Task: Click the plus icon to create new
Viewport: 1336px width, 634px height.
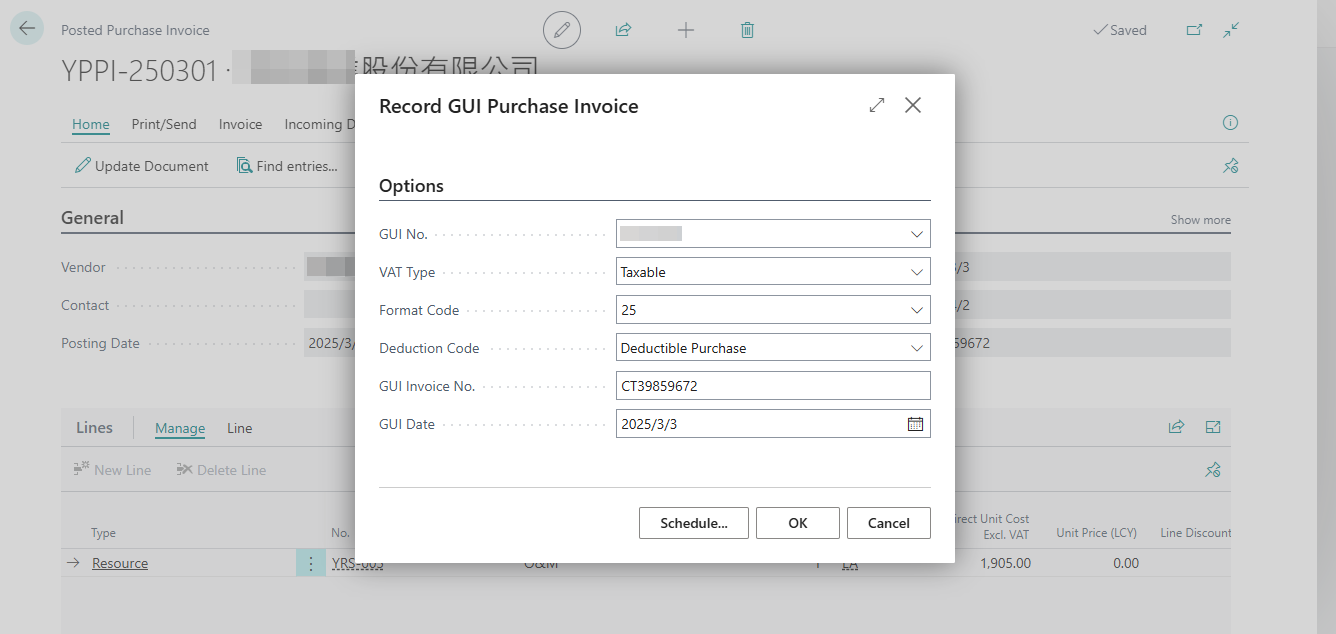Action: 686,30
